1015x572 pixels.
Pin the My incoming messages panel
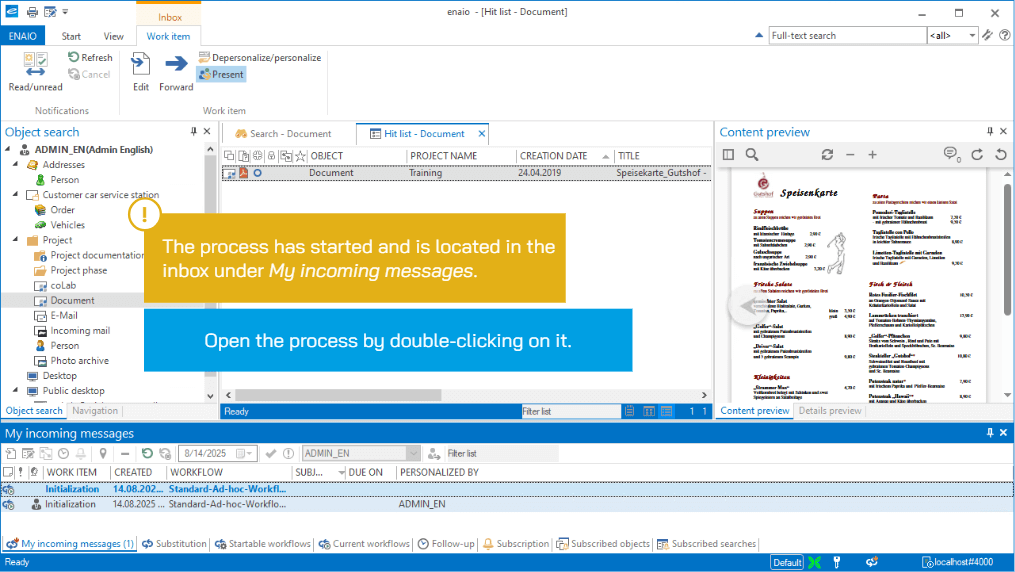990,433
